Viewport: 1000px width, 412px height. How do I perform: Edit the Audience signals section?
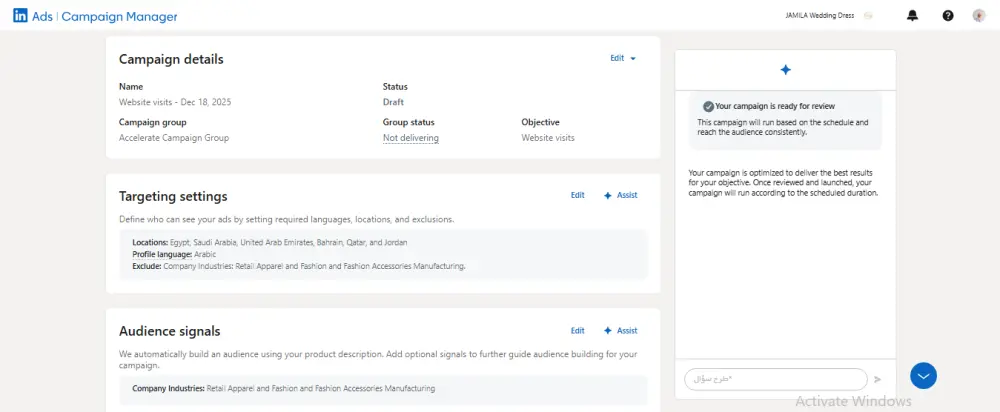pyautogui.click(x=578, y=331)
